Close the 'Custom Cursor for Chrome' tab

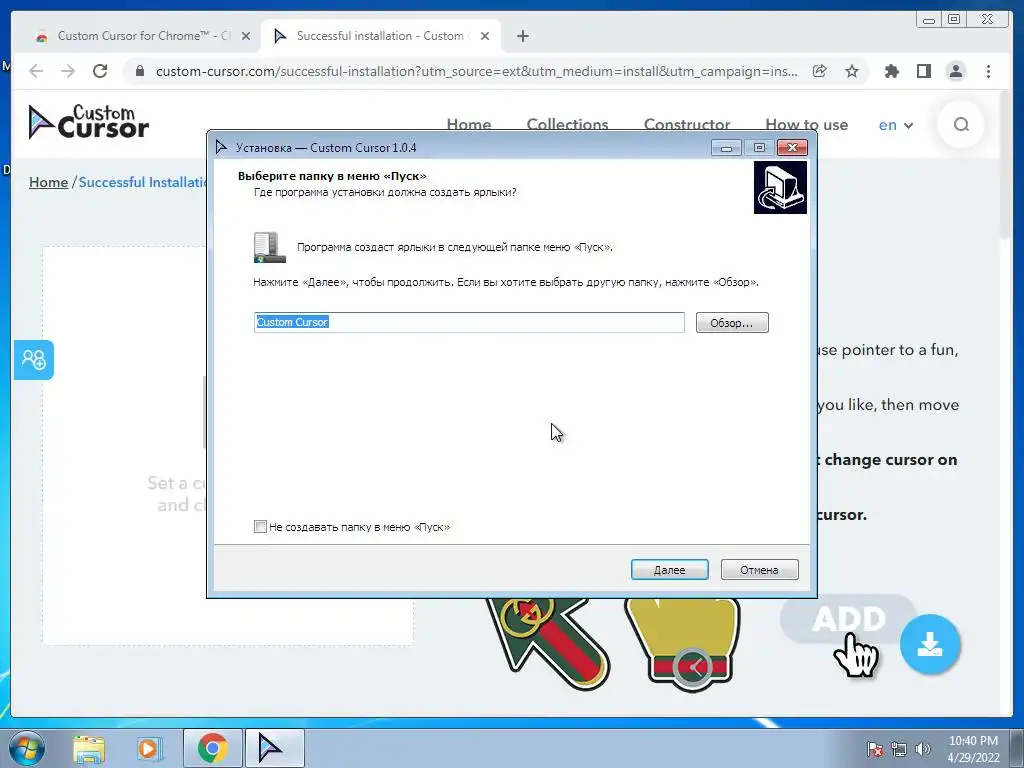pos(246,36)
